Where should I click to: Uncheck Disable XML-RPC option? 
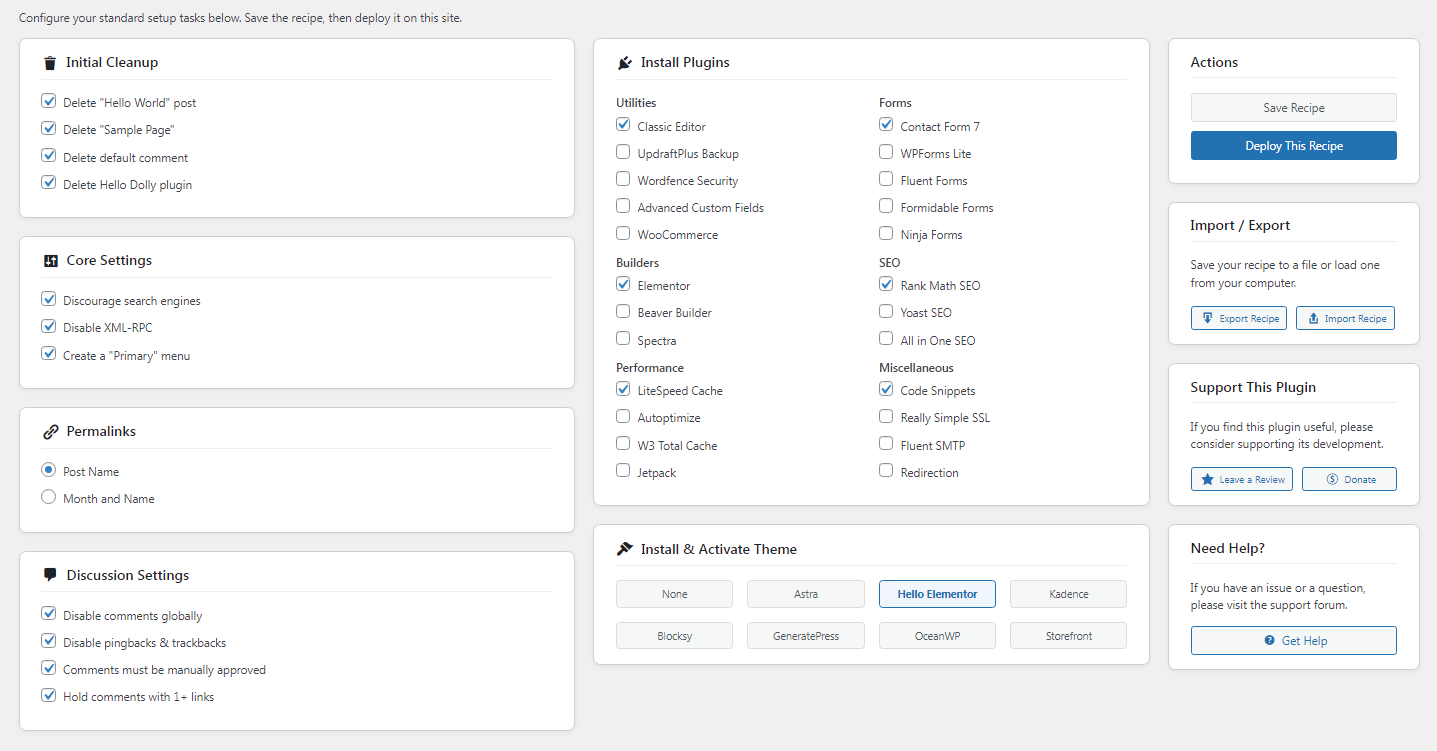tap(49, 327)
